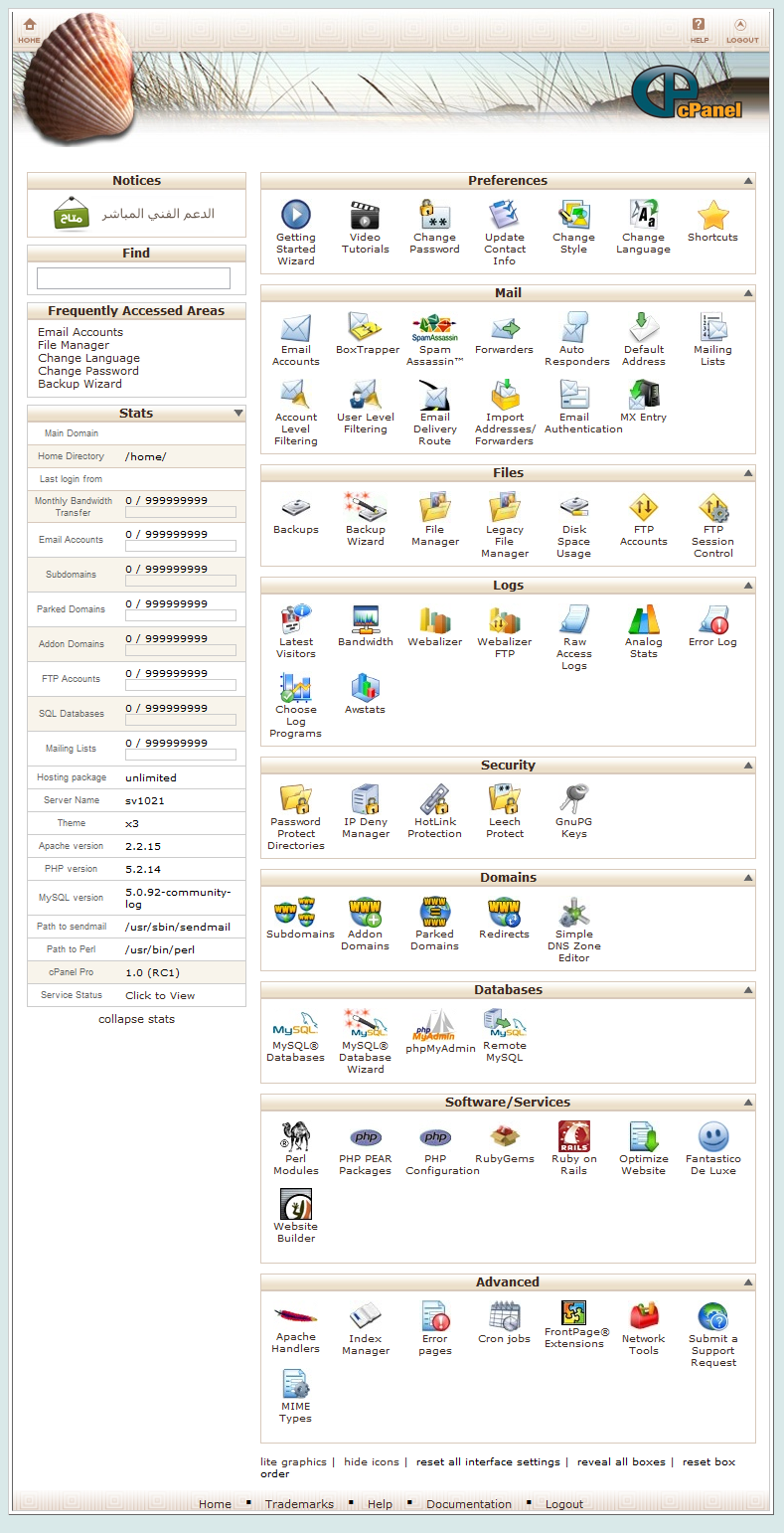Click LOGOUT in top bar

[x=741, y=31]
